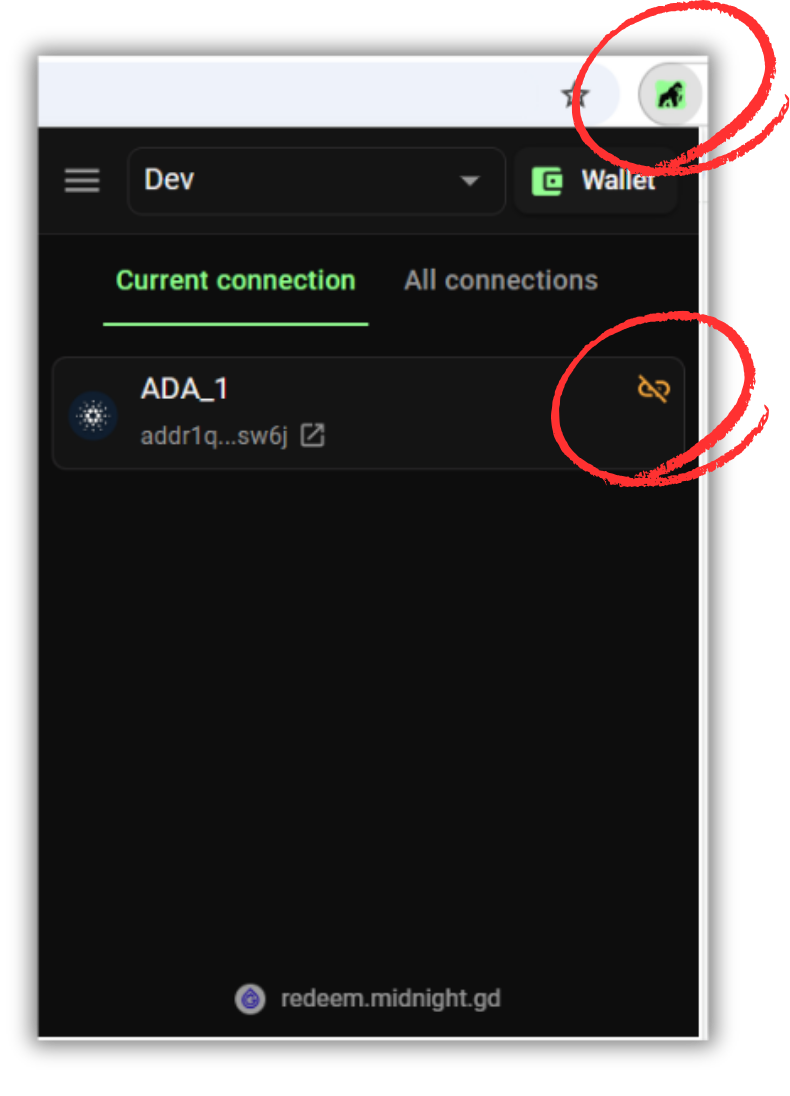Screen dimensions: 790x1096
Task: Click the dropdown arrow next to Dev
Action: click(x=470, y=181)
